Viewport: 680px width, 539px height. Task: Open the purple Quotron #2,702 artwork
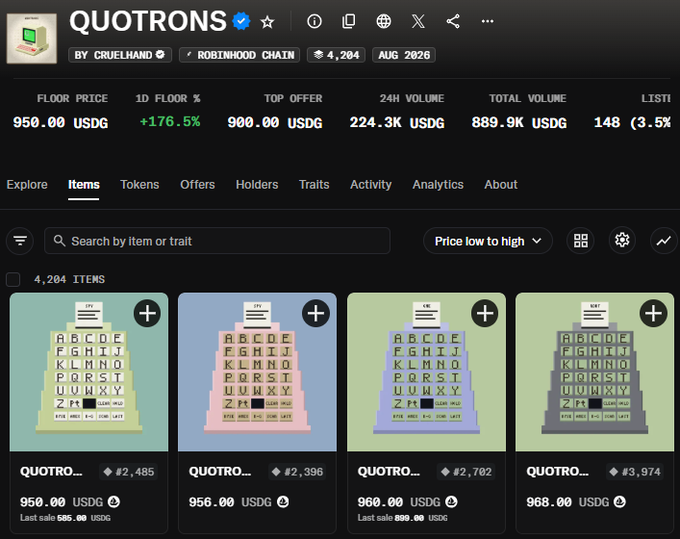426,372
